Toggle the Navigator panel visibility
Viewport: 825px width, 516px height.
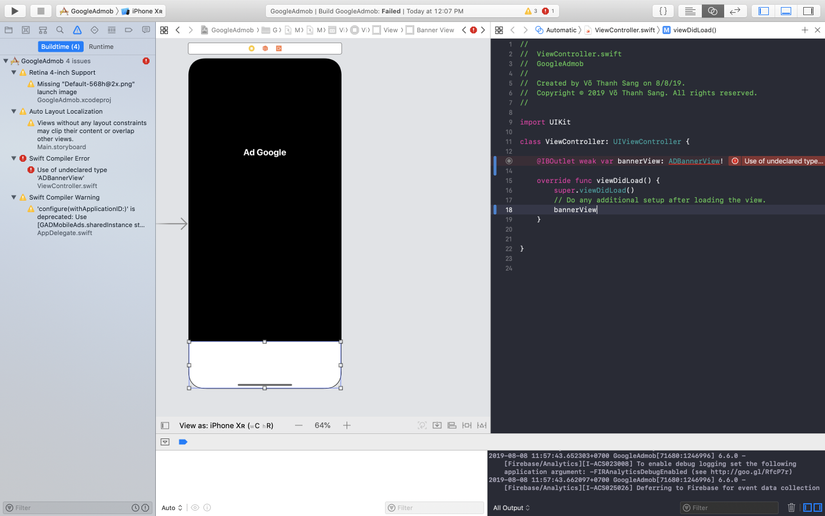point(763,11)
